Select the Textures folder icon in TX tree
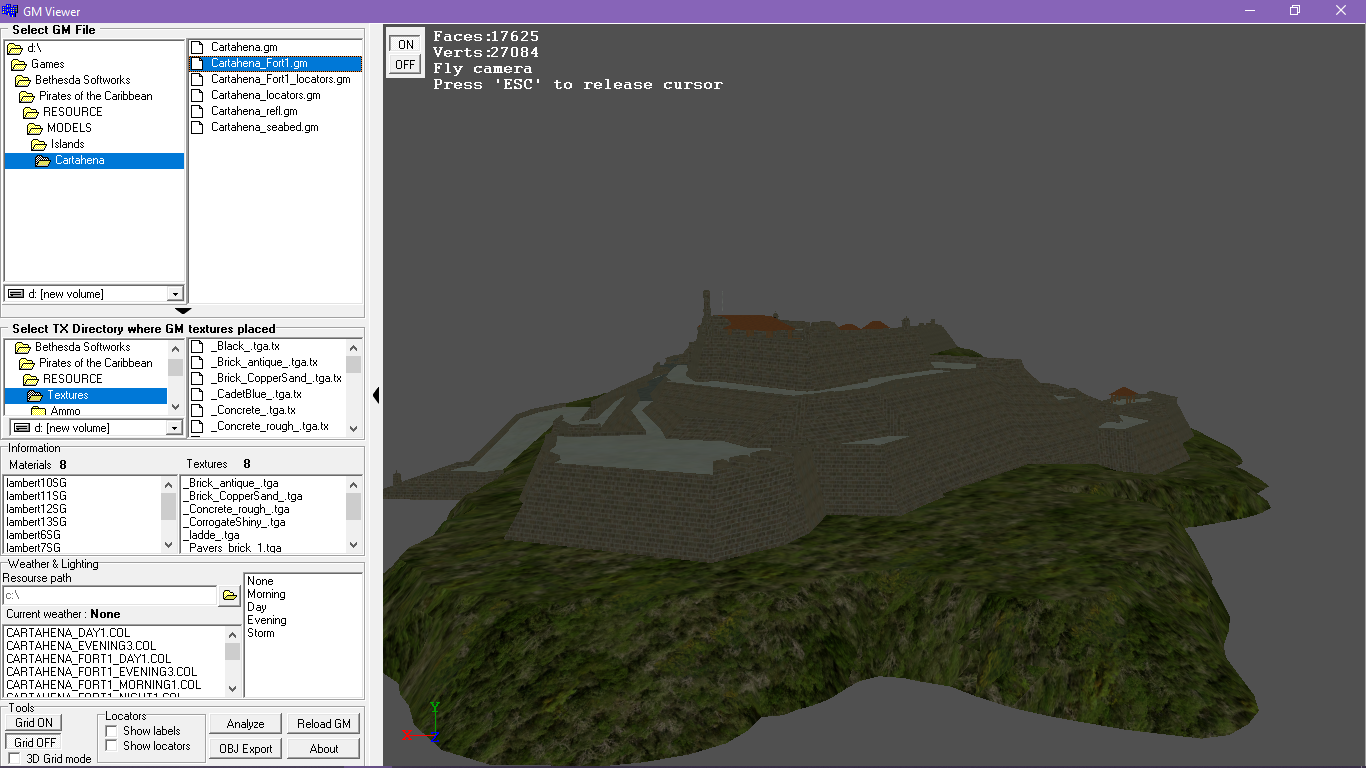Viewport: 1366px width, 768px height. (x=35, y=395)
